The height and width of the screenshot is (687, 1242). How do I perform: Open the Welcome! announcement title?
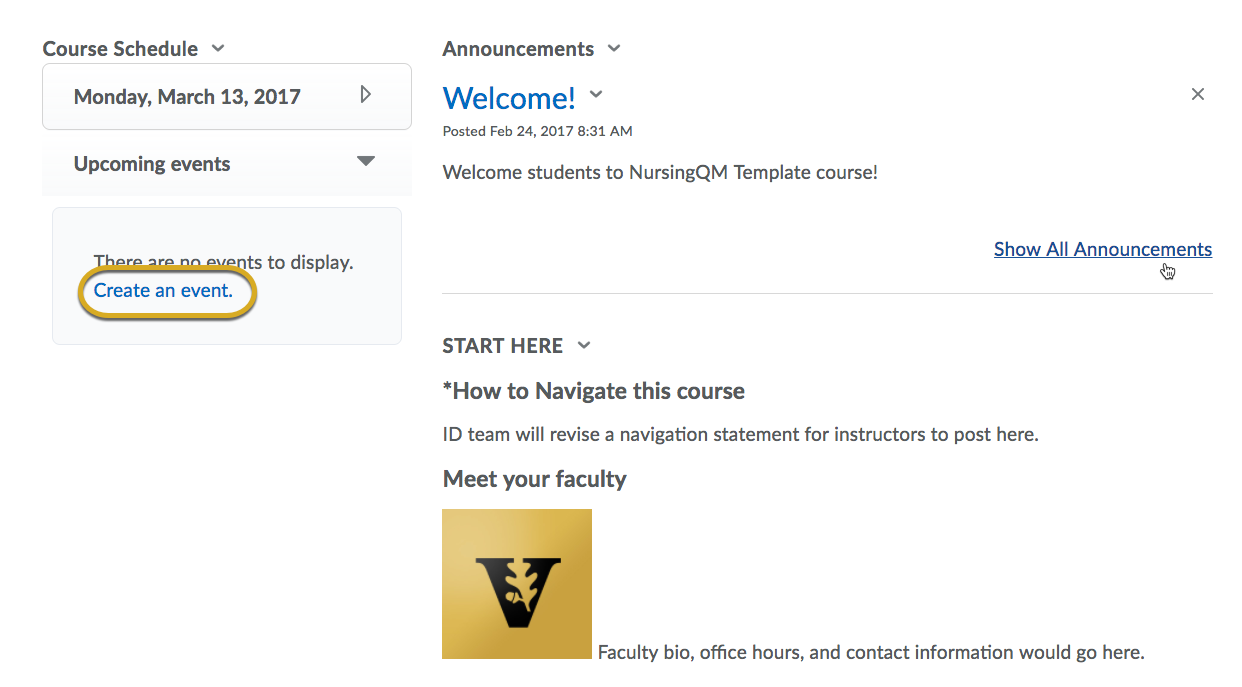coord(509,98)
